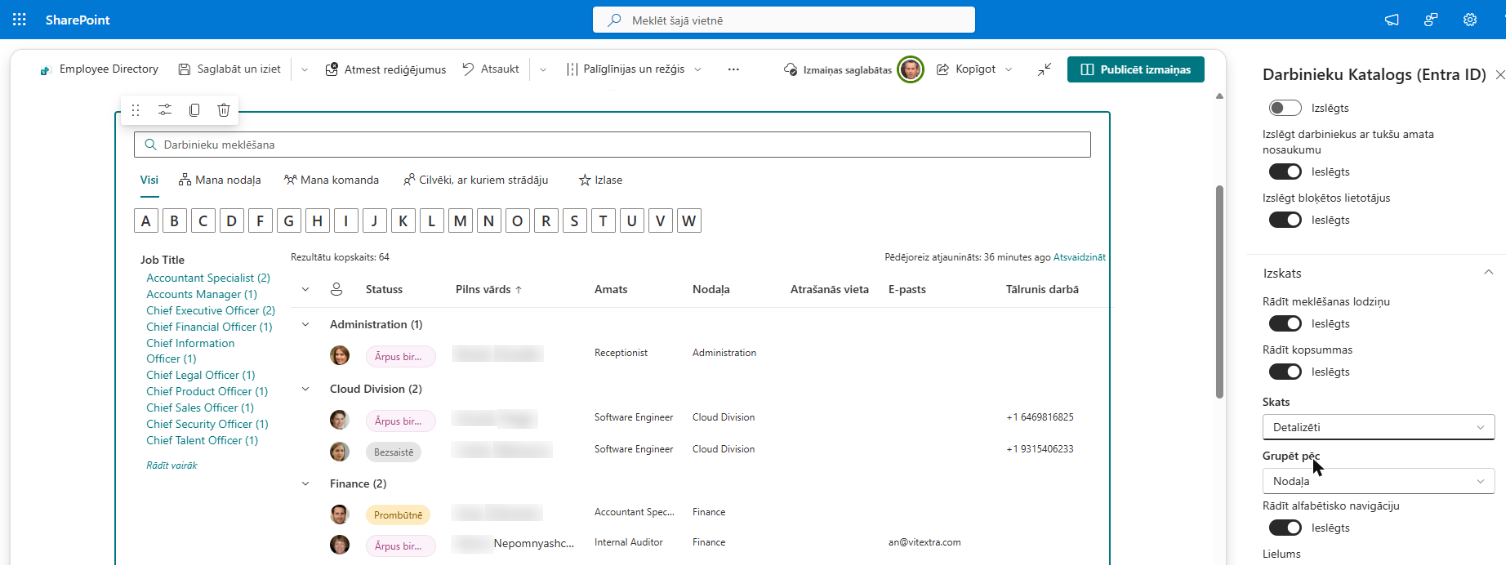Collapse the editing canvas arrows icon
1506x565 pixels.
(x=1044, y=69)
